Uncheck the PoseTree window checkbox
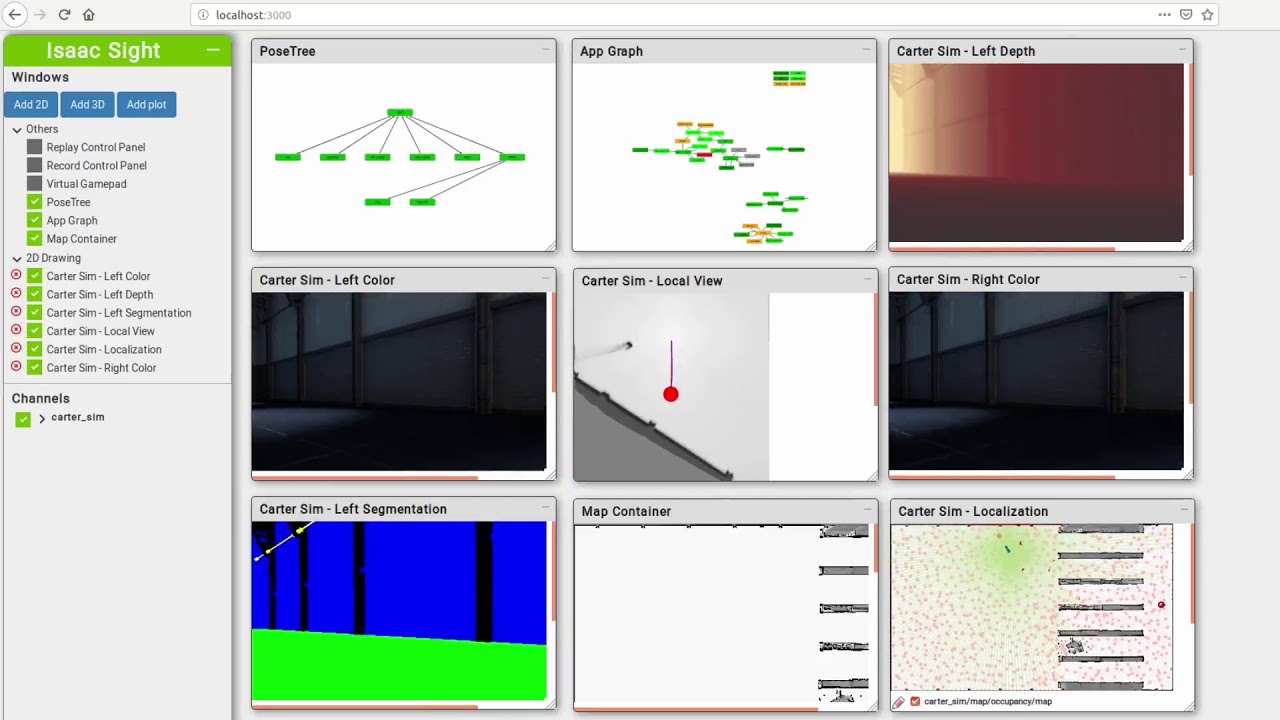This screenshot has width=1280, height=720. 35,202
